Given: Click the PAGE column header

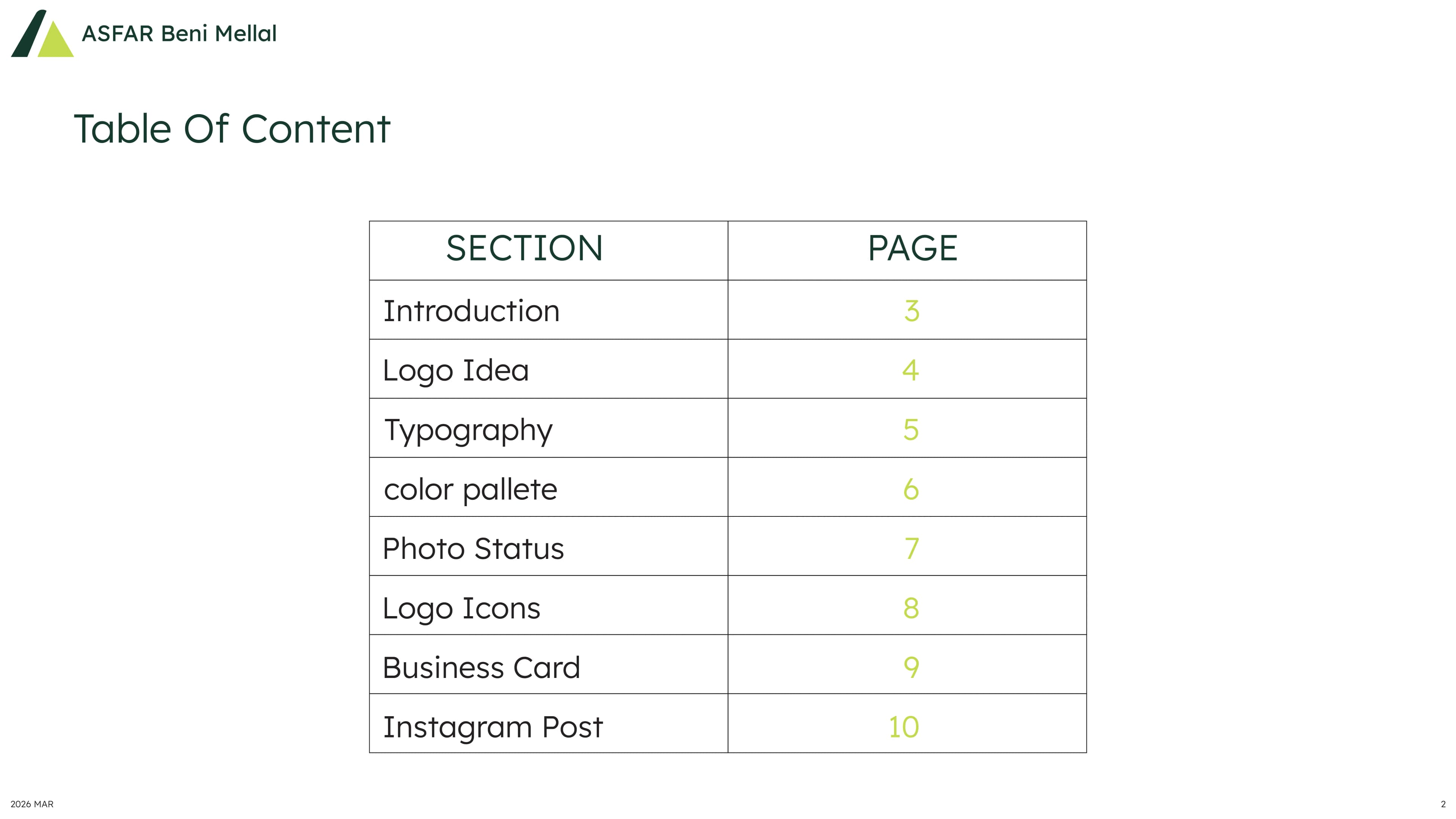Looking at the screenshot, I should click(x=912, y=248).
